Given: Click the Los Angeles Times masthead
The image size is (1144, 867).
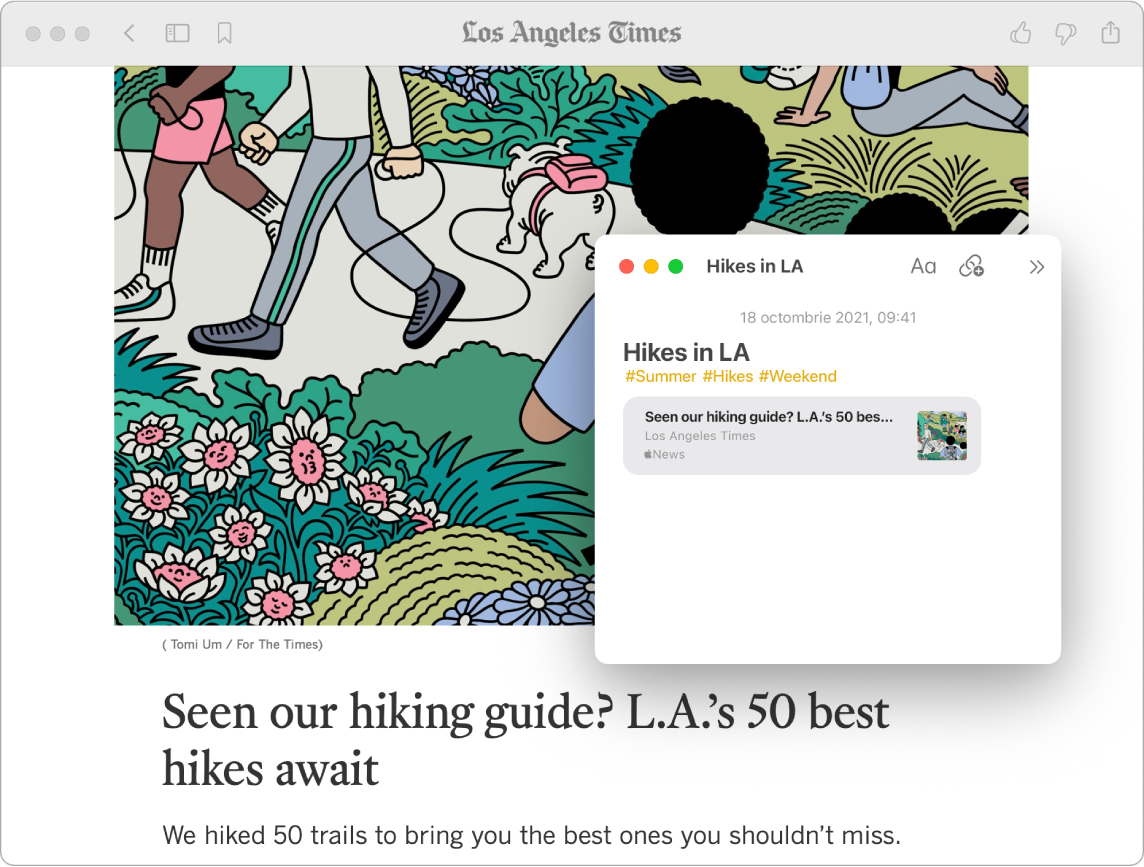Looking at the screenshot, I should coord(572,33).
